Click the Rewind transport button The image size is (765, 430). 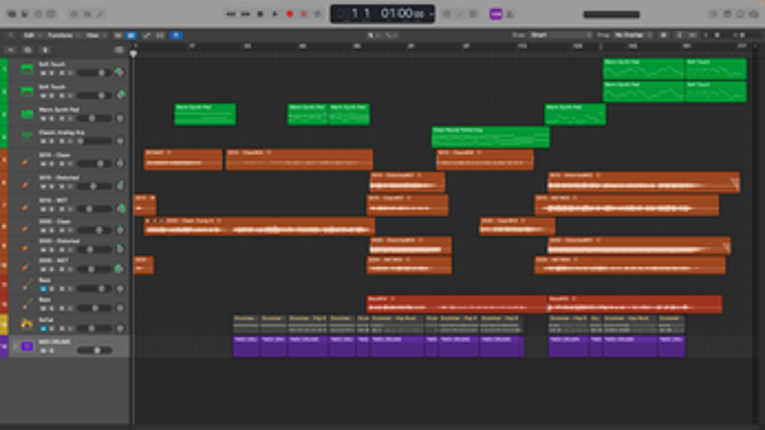pos(231,14)
